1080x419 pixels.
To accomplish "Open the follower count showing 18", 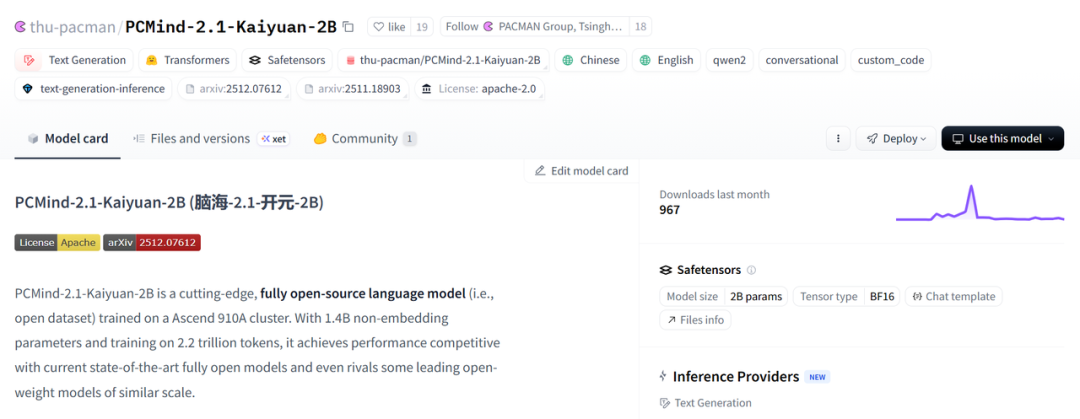I will pos(641,27).
